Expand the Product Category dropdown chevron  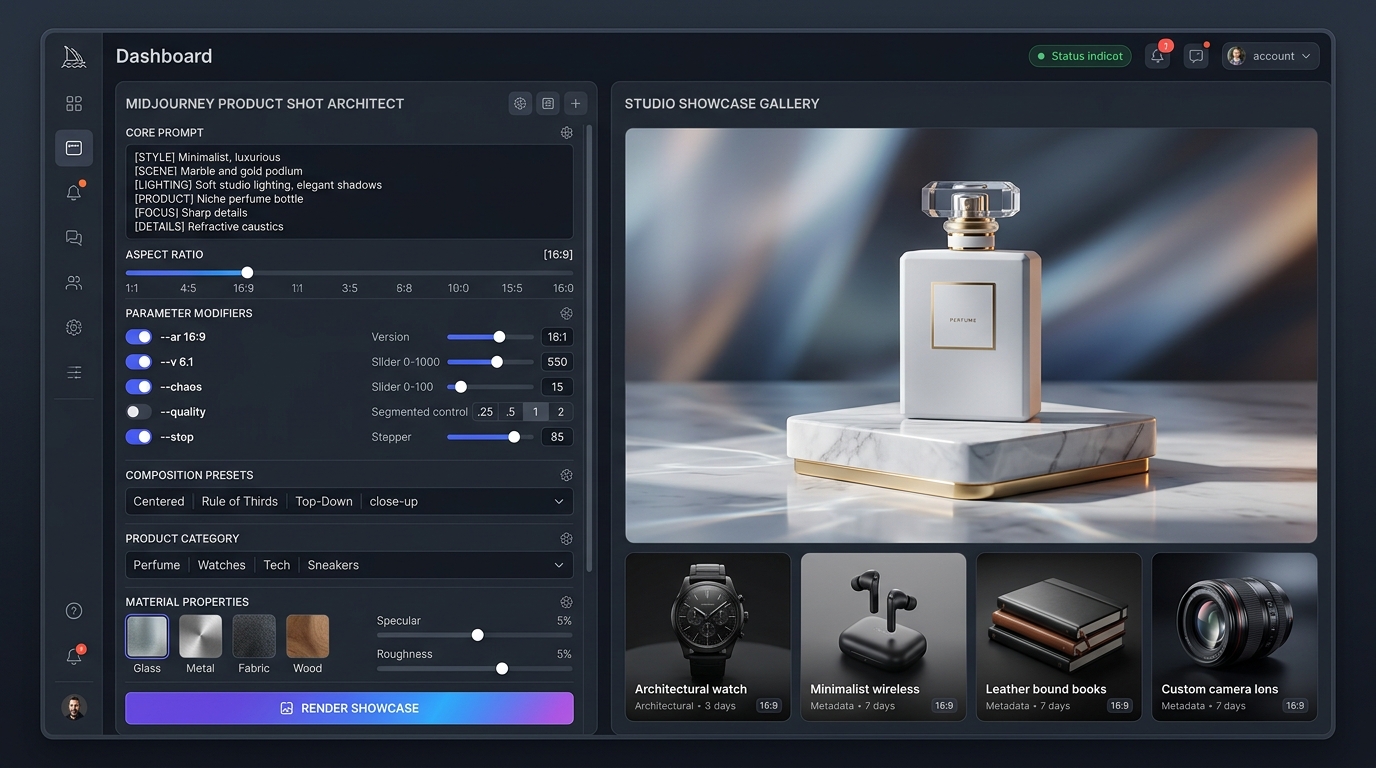click(x=559, y=565)
